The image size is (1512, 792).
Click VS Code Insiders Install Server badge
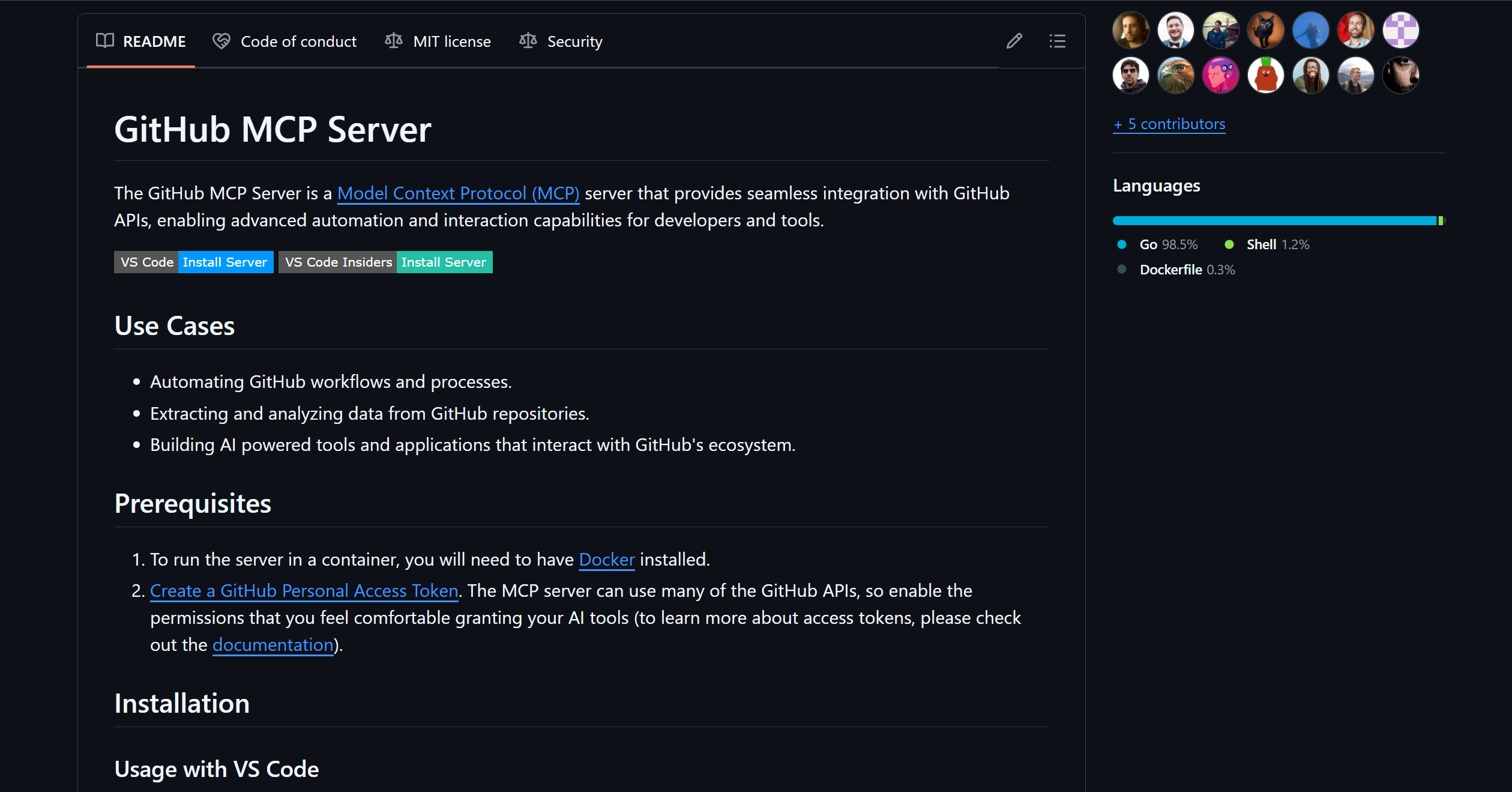point(385,262)
